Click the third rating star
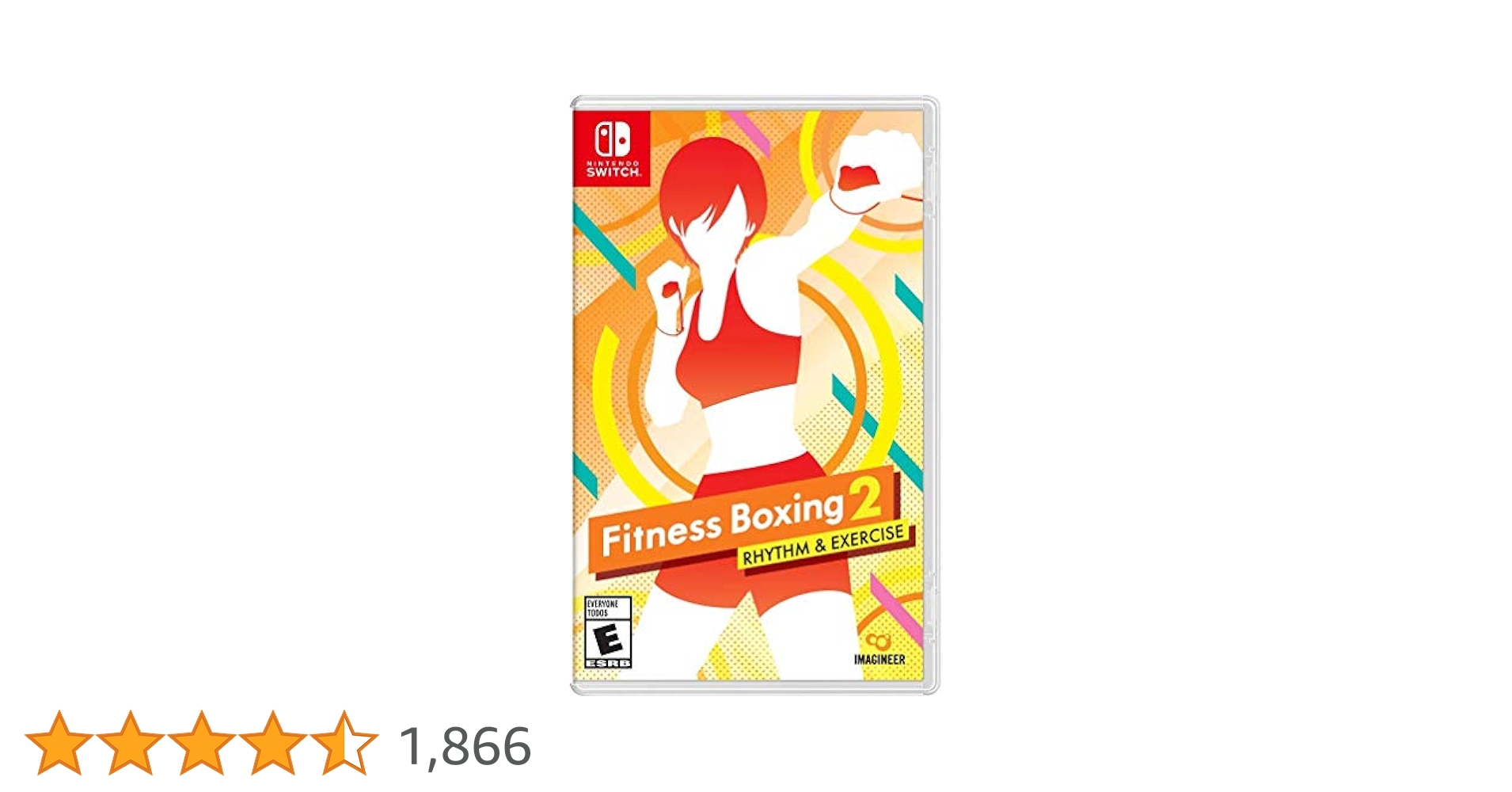Screen dimensions: 1512x792 (201, 744)
